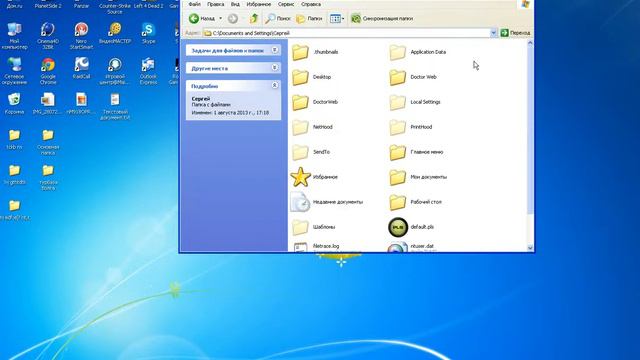Select the Google Chrome desktop shortcut

48,71
